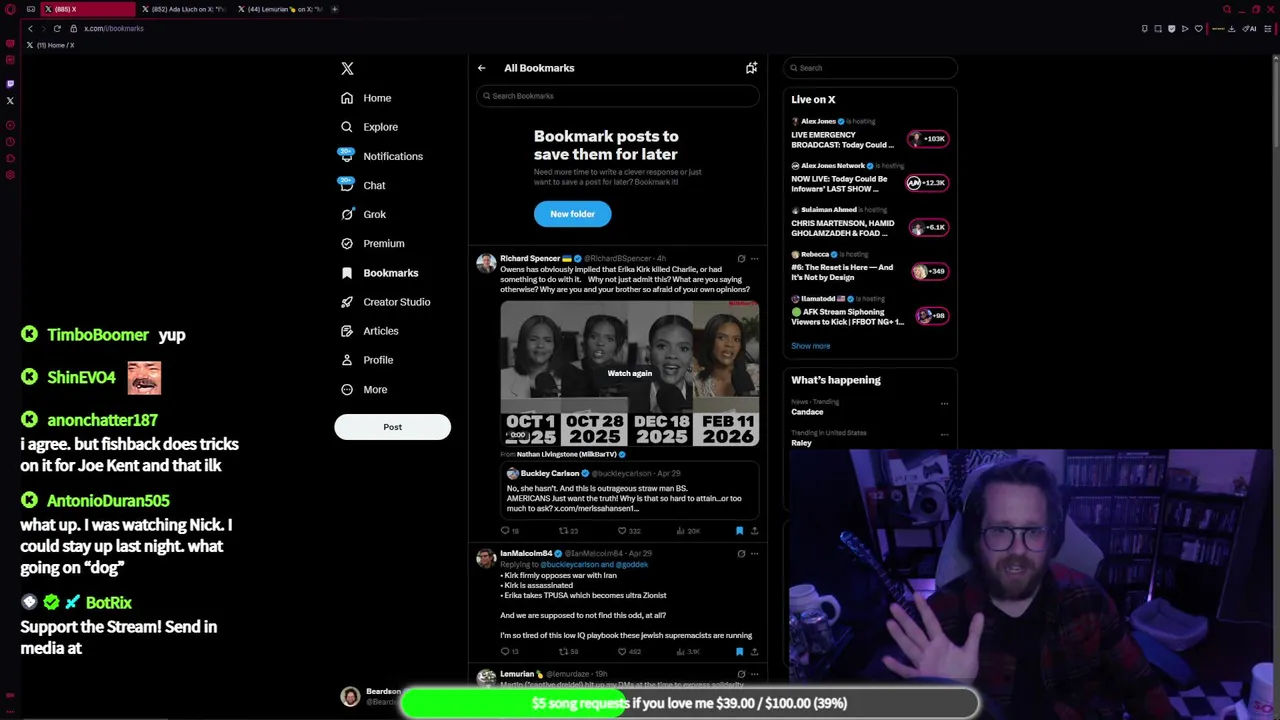Open Alex Jones emergency broadcast listing
Screen dimensions: 1280x720
[870, 134]
